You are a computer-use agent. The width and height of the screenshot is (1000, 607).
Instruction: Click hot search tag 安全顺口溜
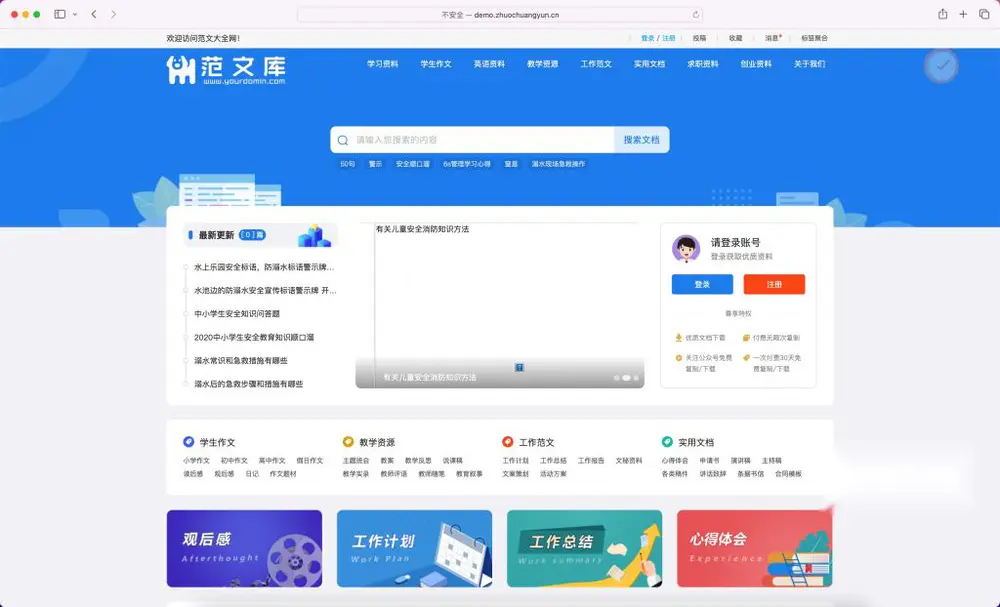point(413,164)
